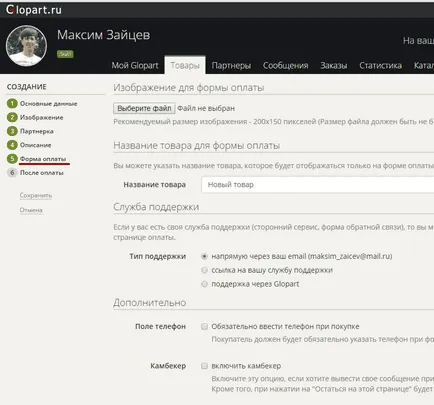This screenshot has width=434, height=405.
Task: Click the green status badge under name
Action: click(x=65, y=54)
